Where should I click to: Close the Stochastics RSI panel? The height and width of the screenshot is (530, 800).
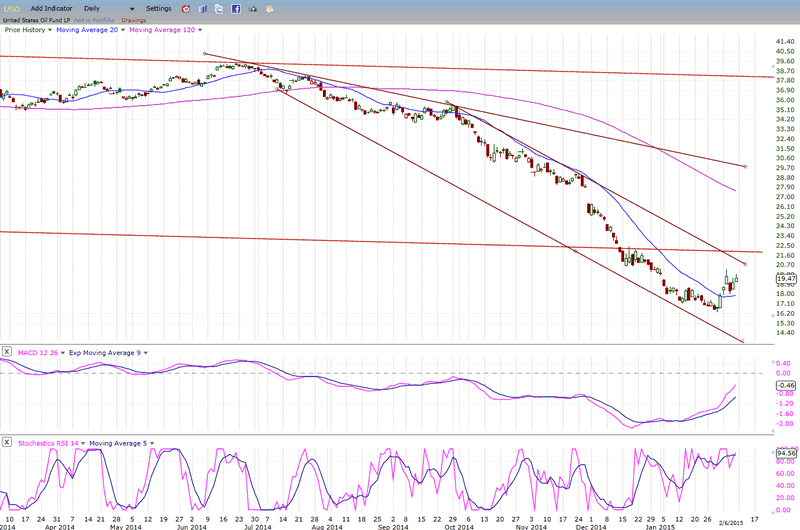tap(7, 441)
